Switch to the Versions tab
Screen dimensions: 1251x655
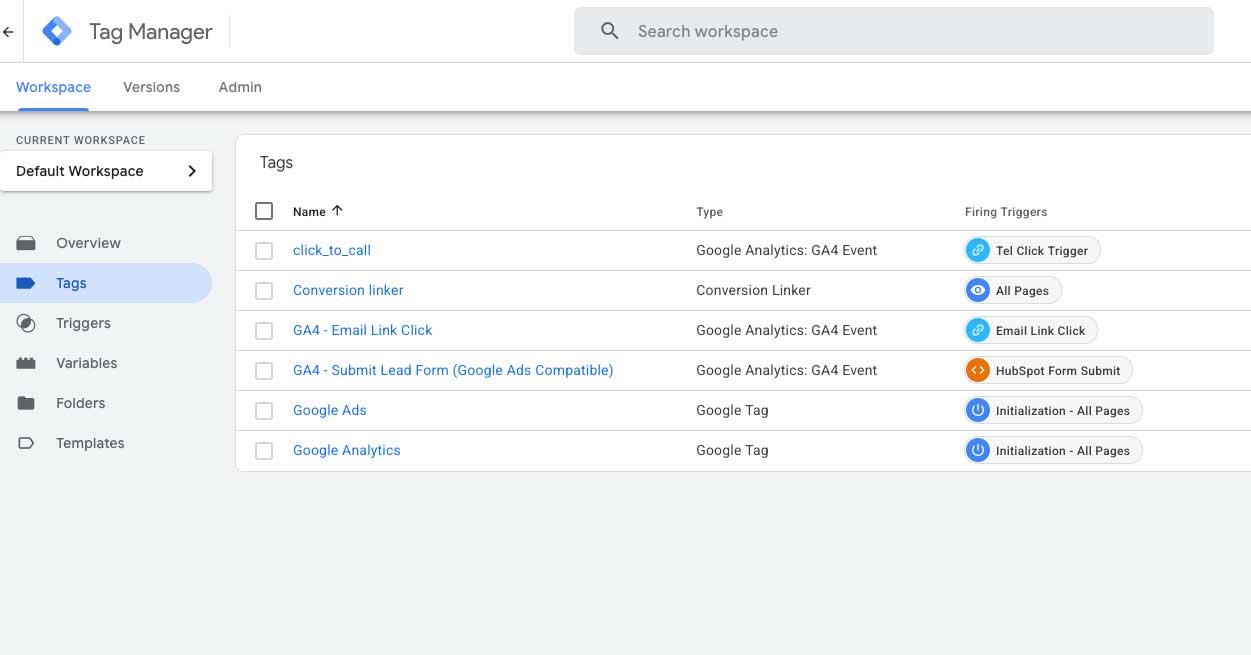(x=152, y=87)
